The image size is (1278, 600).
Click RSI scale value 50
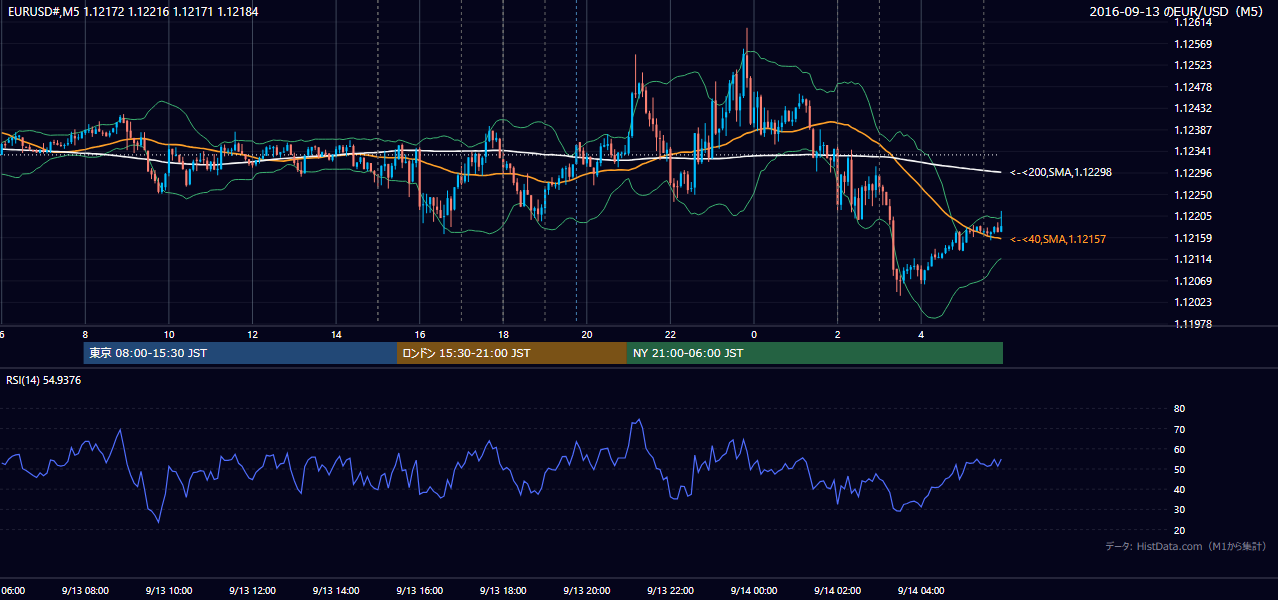(1180, 469)
